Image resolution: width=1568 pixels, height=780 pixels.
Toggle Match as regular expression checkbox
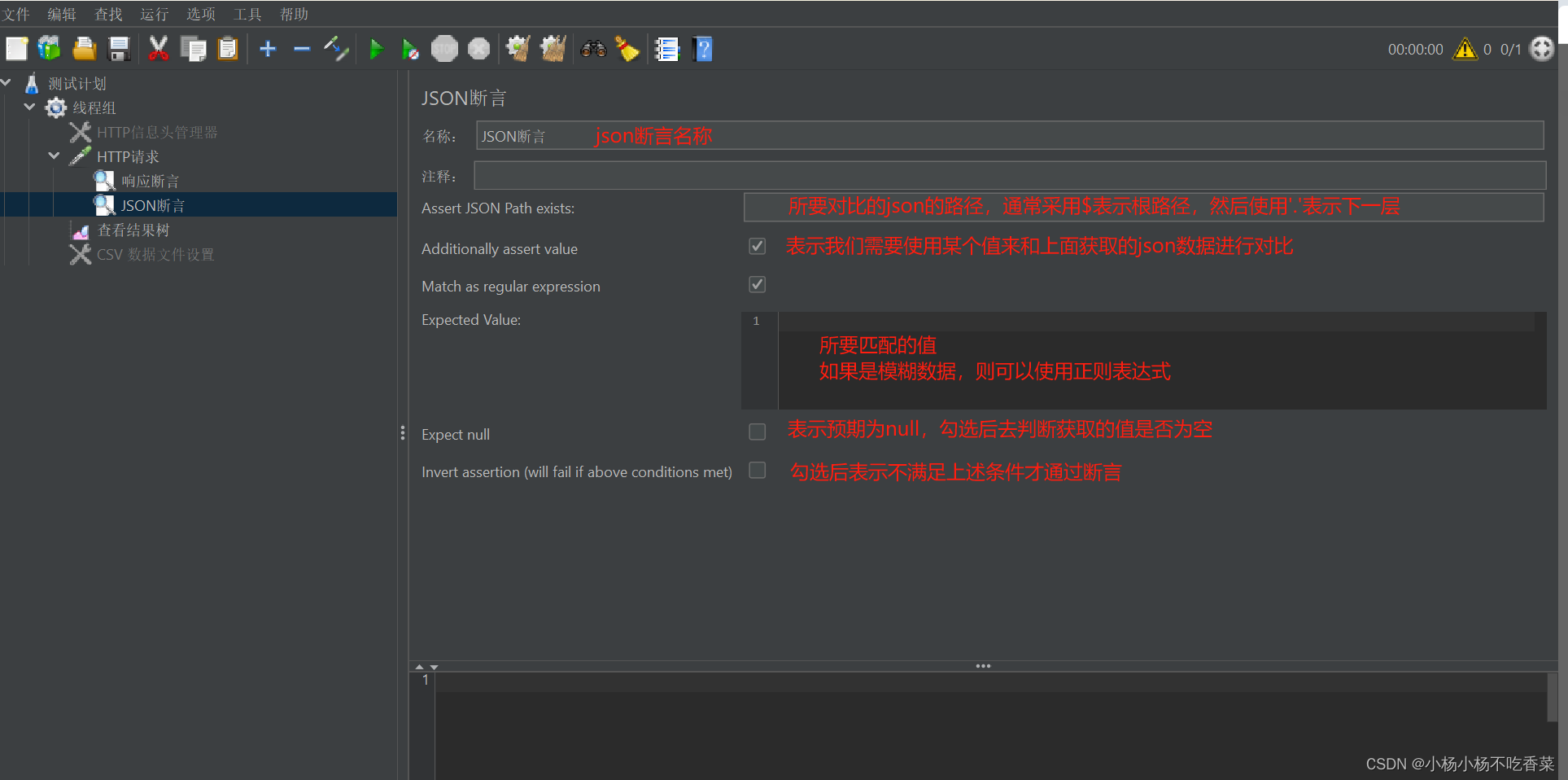758,284
